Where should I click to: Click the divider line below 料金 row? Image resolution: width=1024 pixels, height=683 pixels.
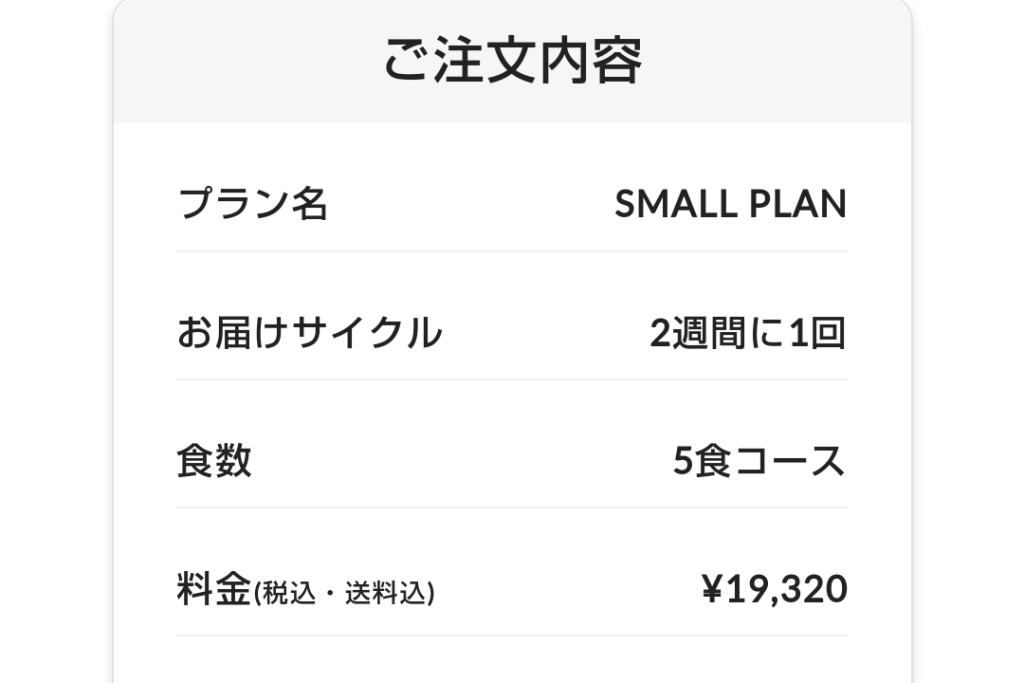pos(512,635)
